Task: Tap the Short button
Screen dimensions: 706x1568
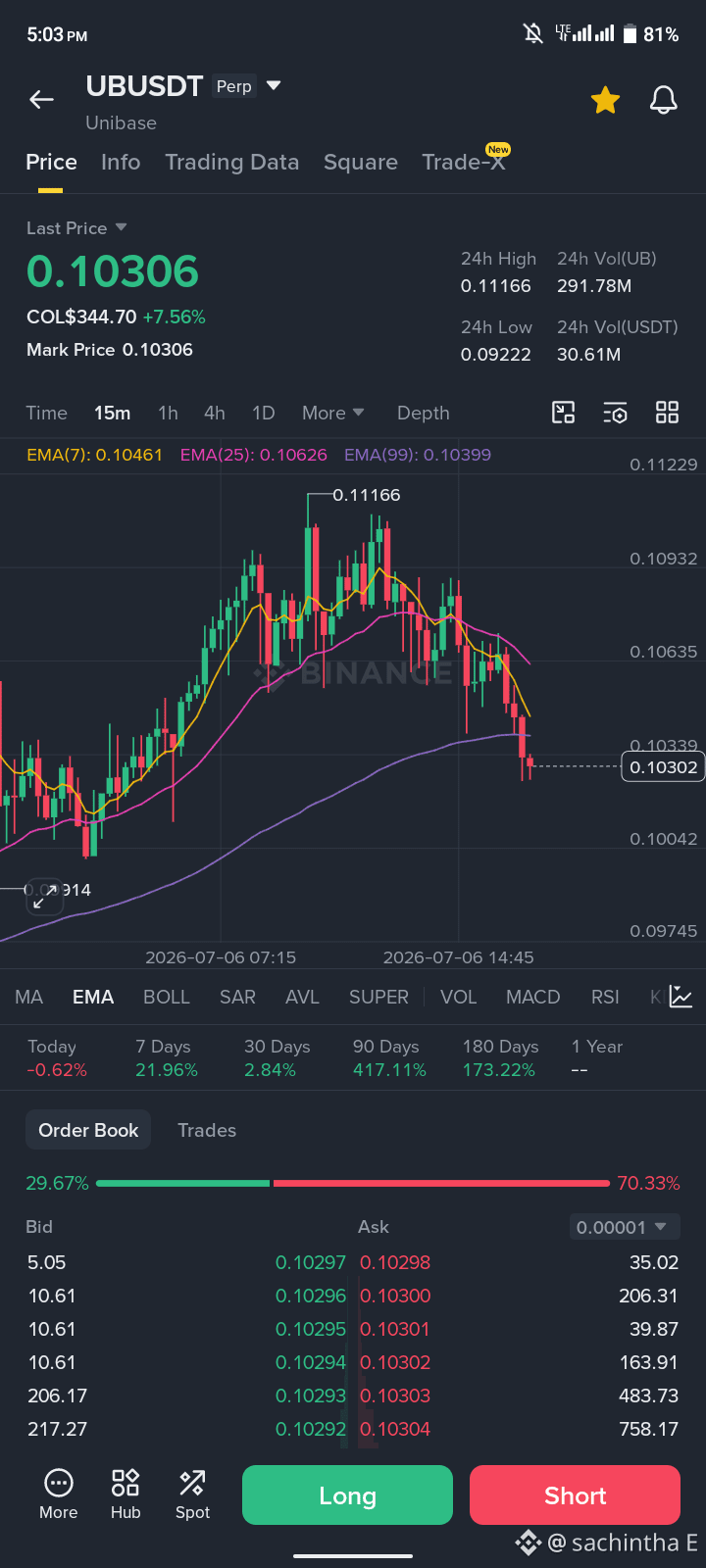Action: (x=575, y=1495)
